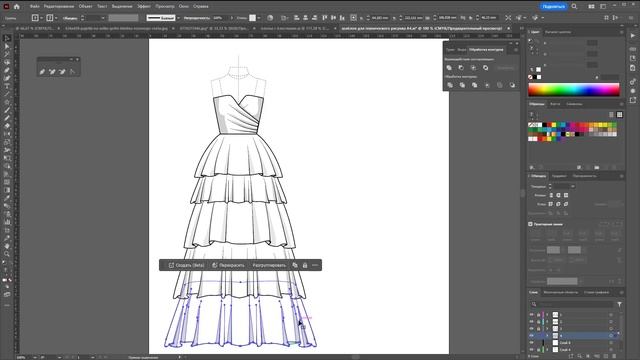640x360 pixels.
Task: Toggle visibility eye of layer 2
Action: tap(531, 322)
